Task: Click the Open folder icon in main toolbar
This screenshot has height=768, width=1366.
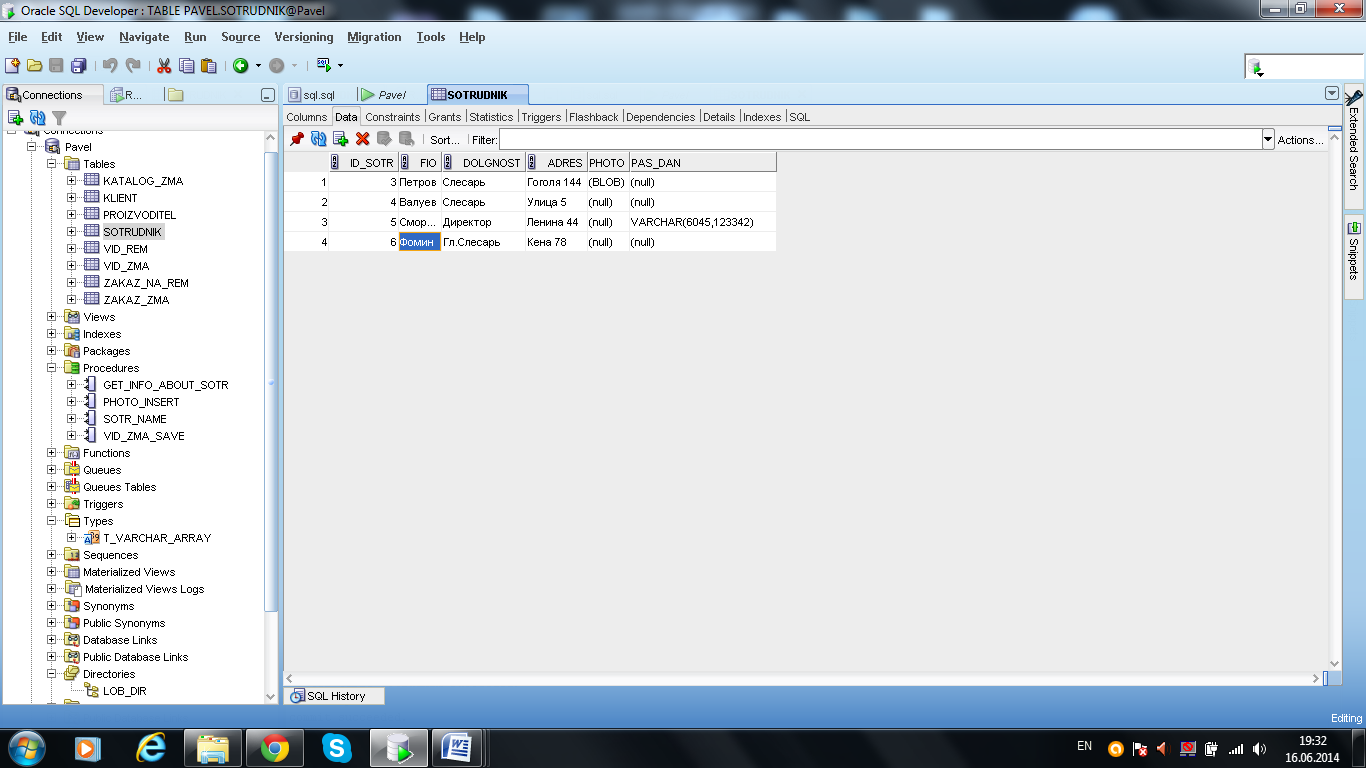Action: (34, 65)
